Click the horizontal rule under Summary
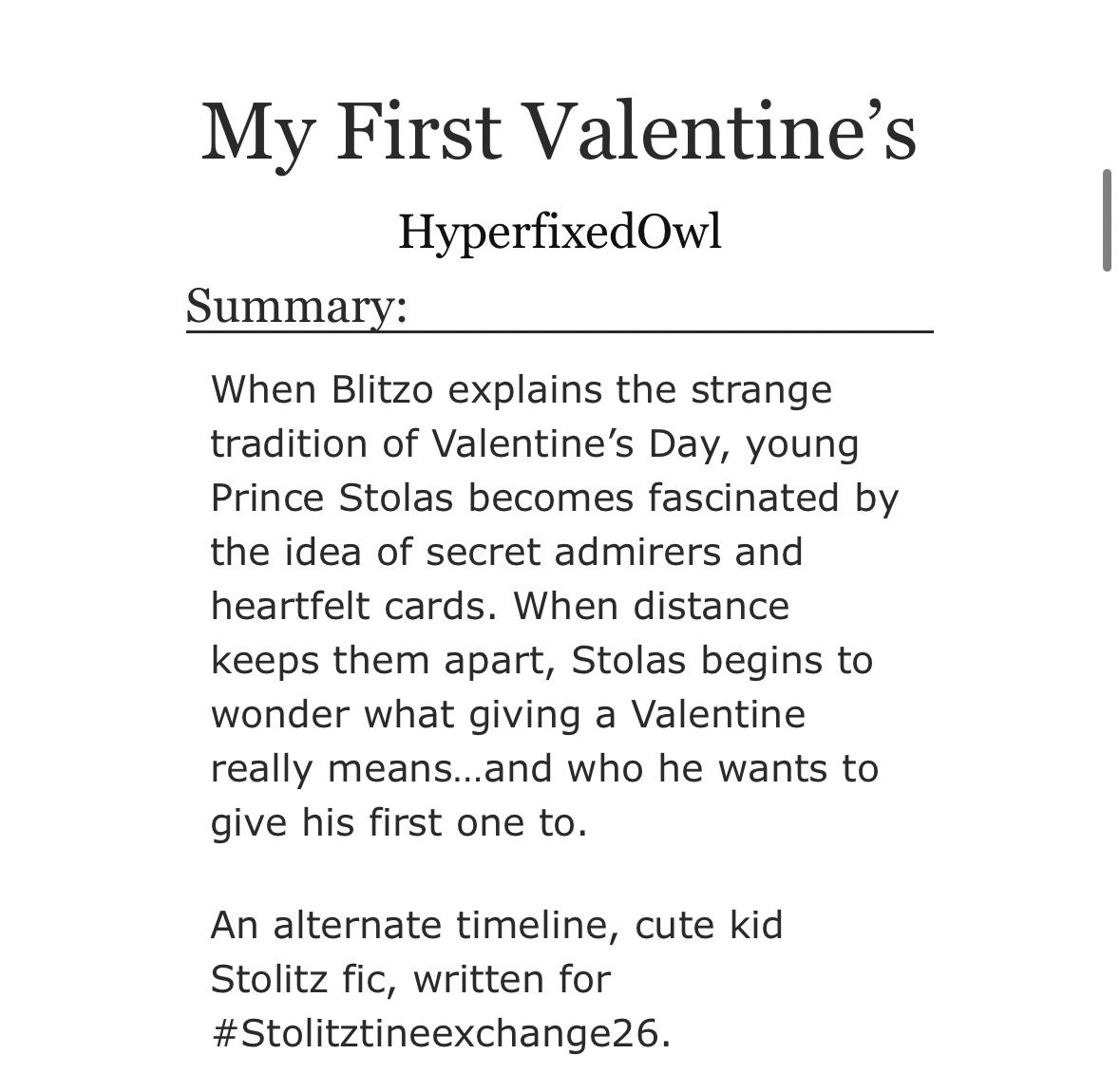The image size is (1120, 1092). [560, 331]
